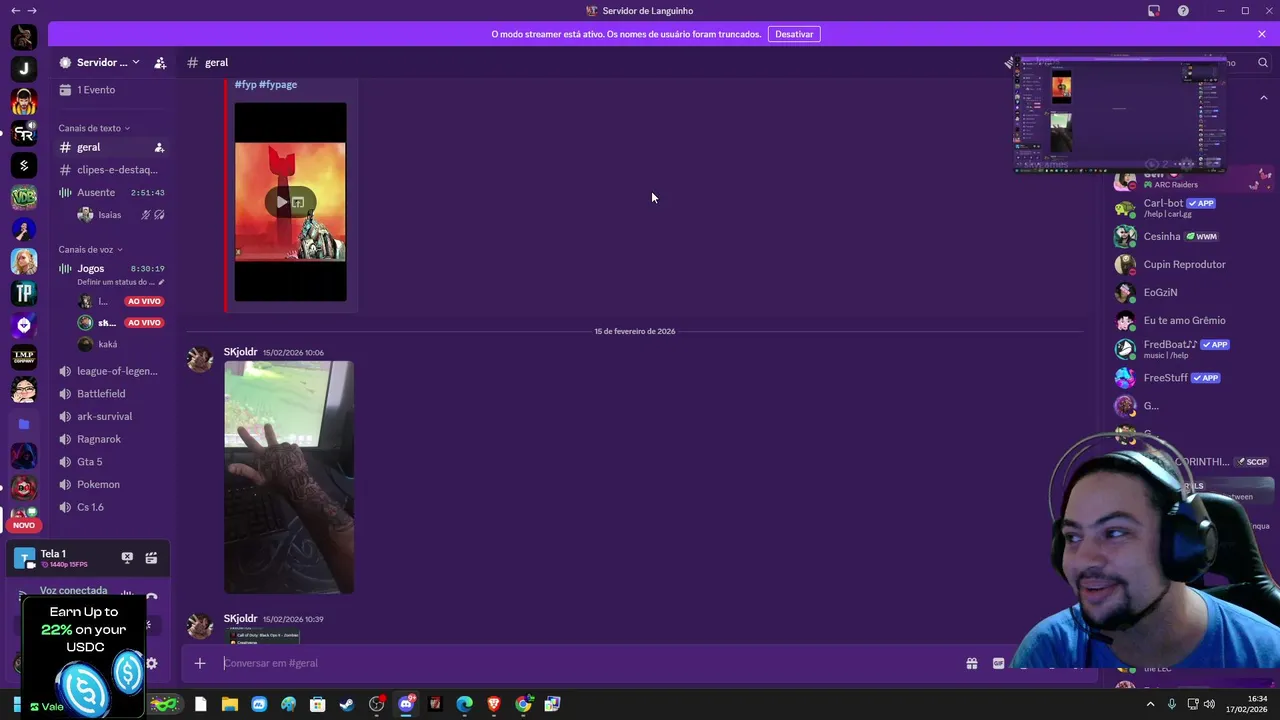1280x720 pixels.
Task: Open SKjoldr's tattooed hand image
Action: click(x=288, y=477)
